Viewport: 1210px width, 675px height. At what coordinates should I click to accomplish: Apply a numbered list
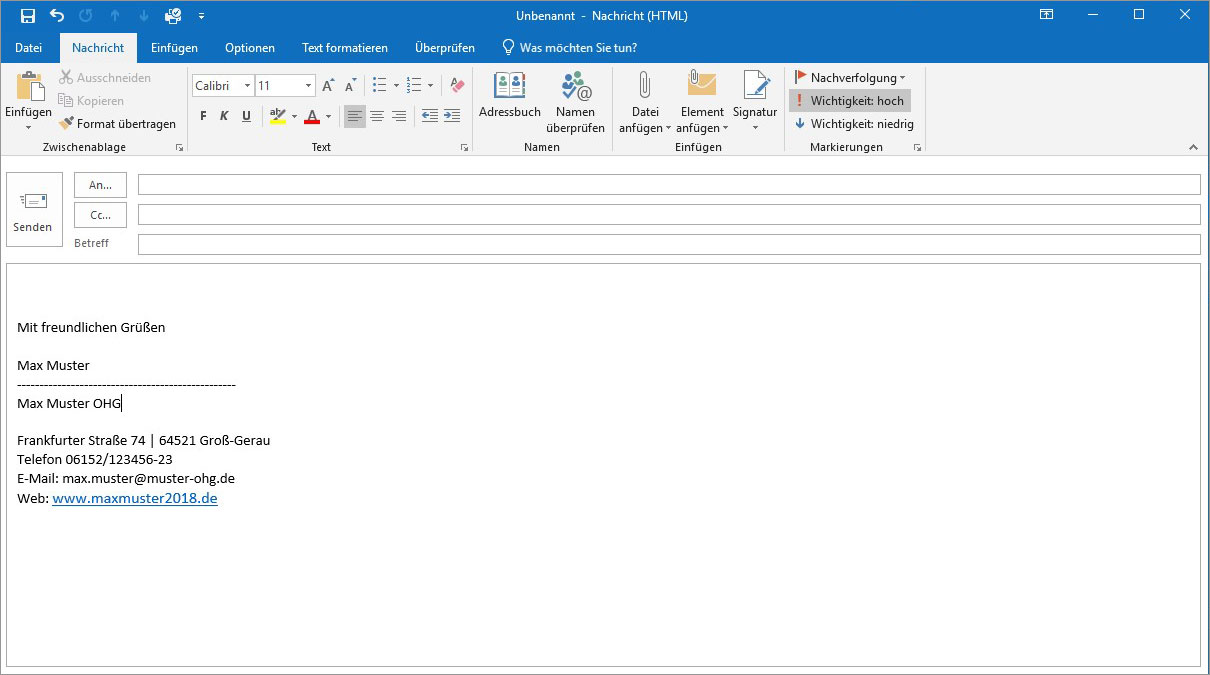coord(414,86)
